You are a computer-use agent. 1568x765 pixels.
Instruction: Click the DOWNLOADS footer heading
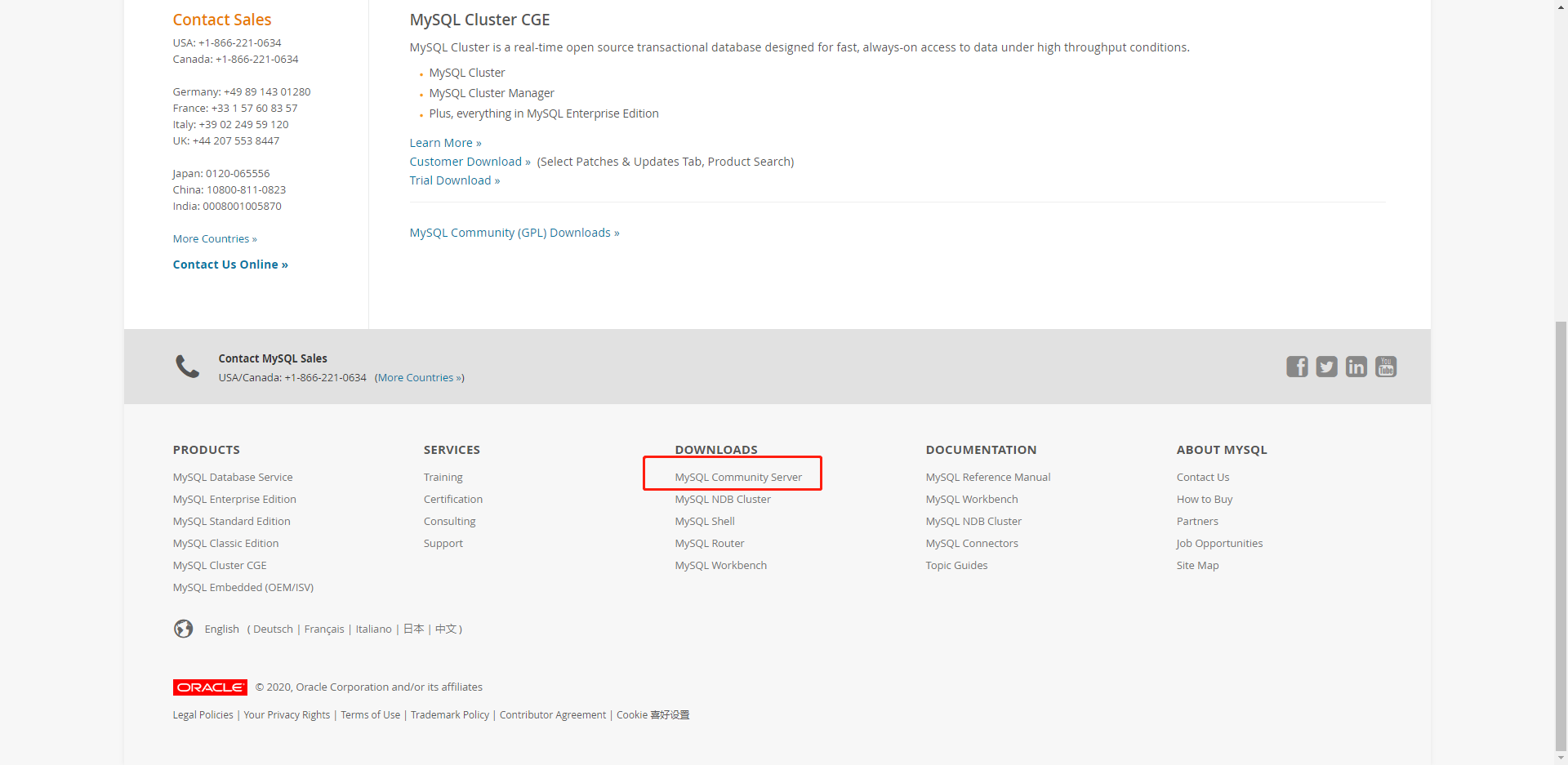click(716, 450)
